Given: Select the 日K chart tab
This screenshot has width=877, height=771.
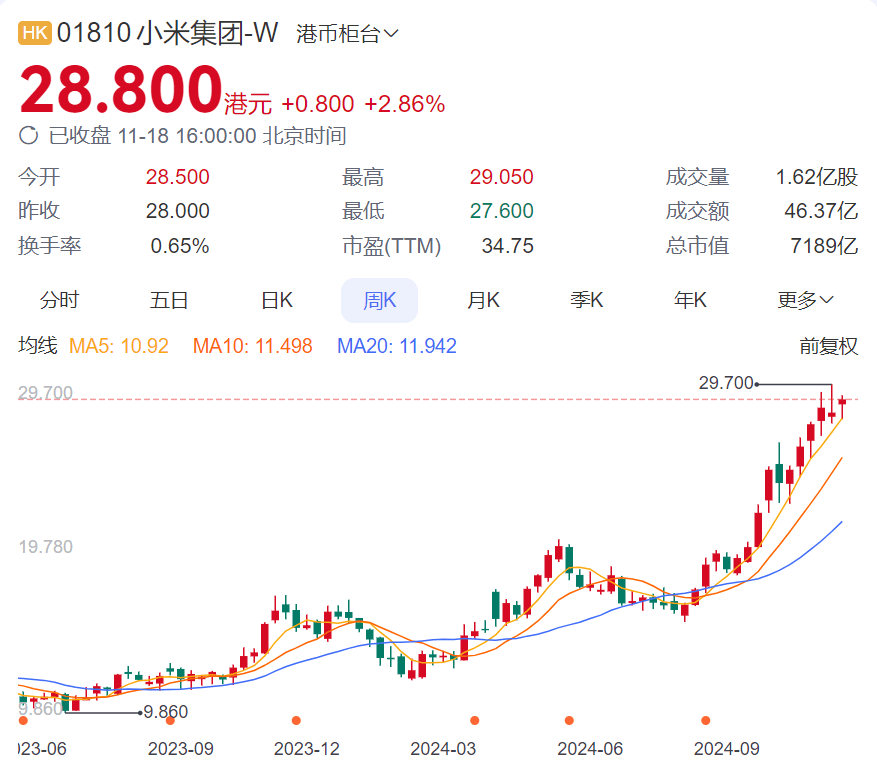Looking at the screenshot, I should tap(277, 300).
